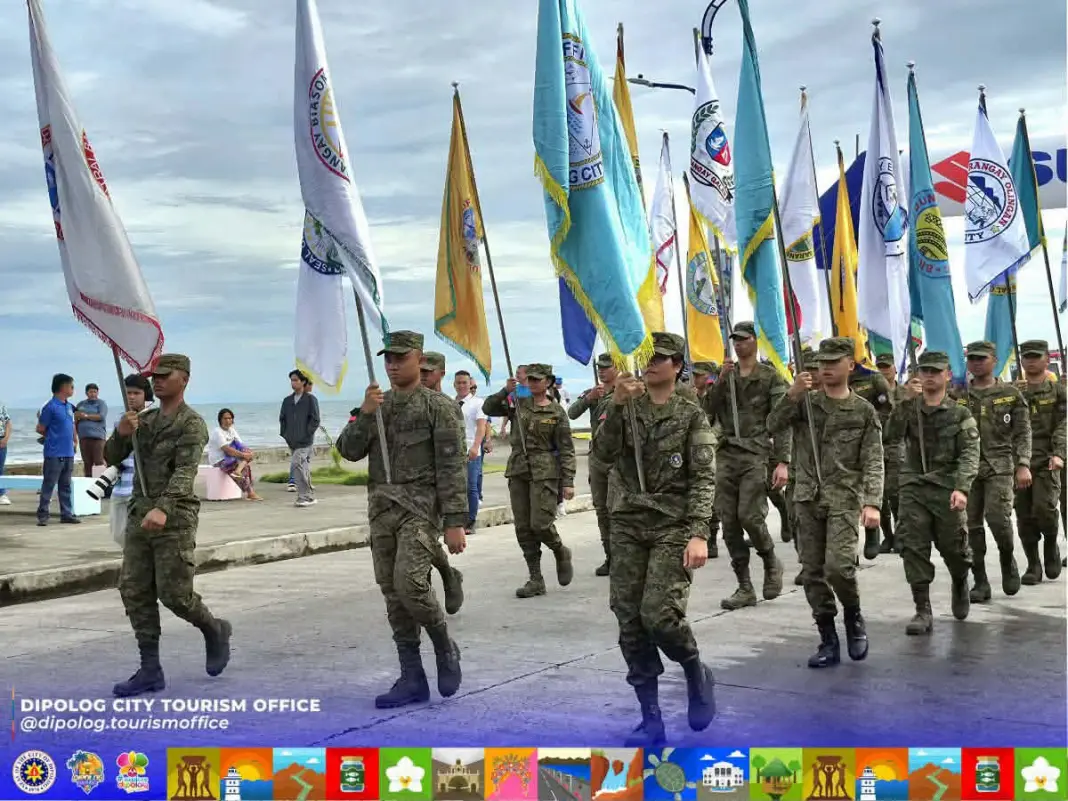Select the first mountain trail tile
Image resolution: width=1068 pixels, height=801 pixels.
pos(299,774)
